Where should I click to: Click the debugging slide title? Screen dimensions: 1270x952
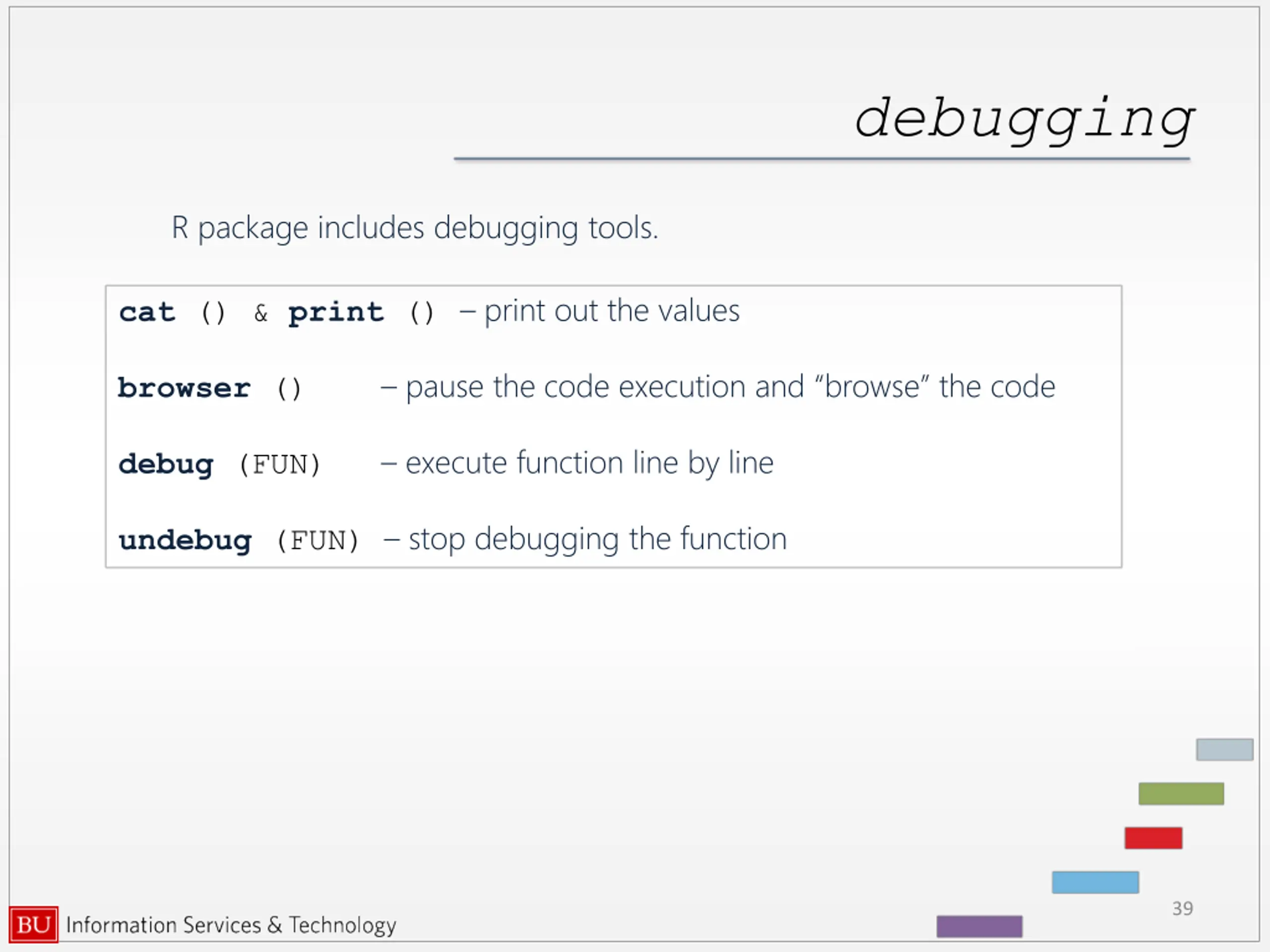[1025, 120]
